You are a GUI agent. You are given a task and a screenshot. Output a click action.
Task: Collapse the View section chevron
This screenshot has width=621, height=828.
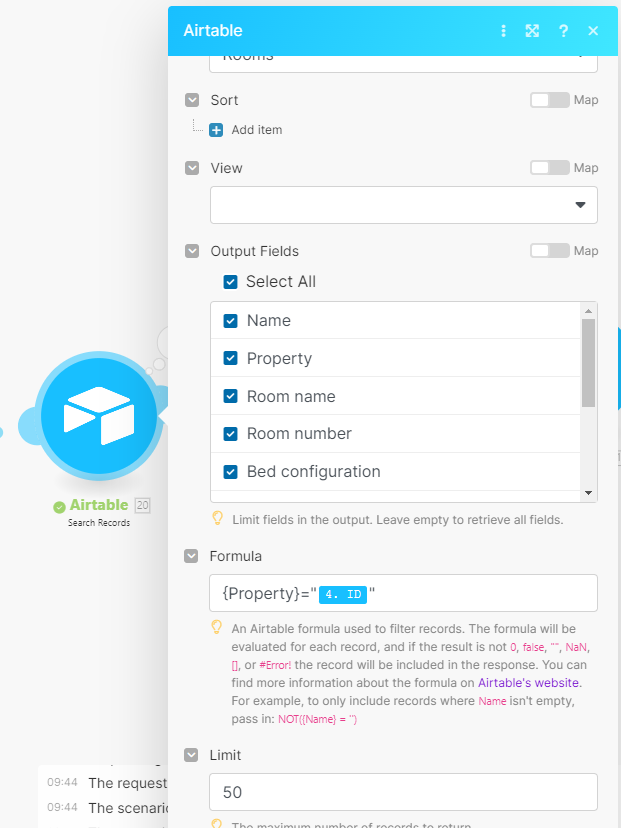[192, 168]
